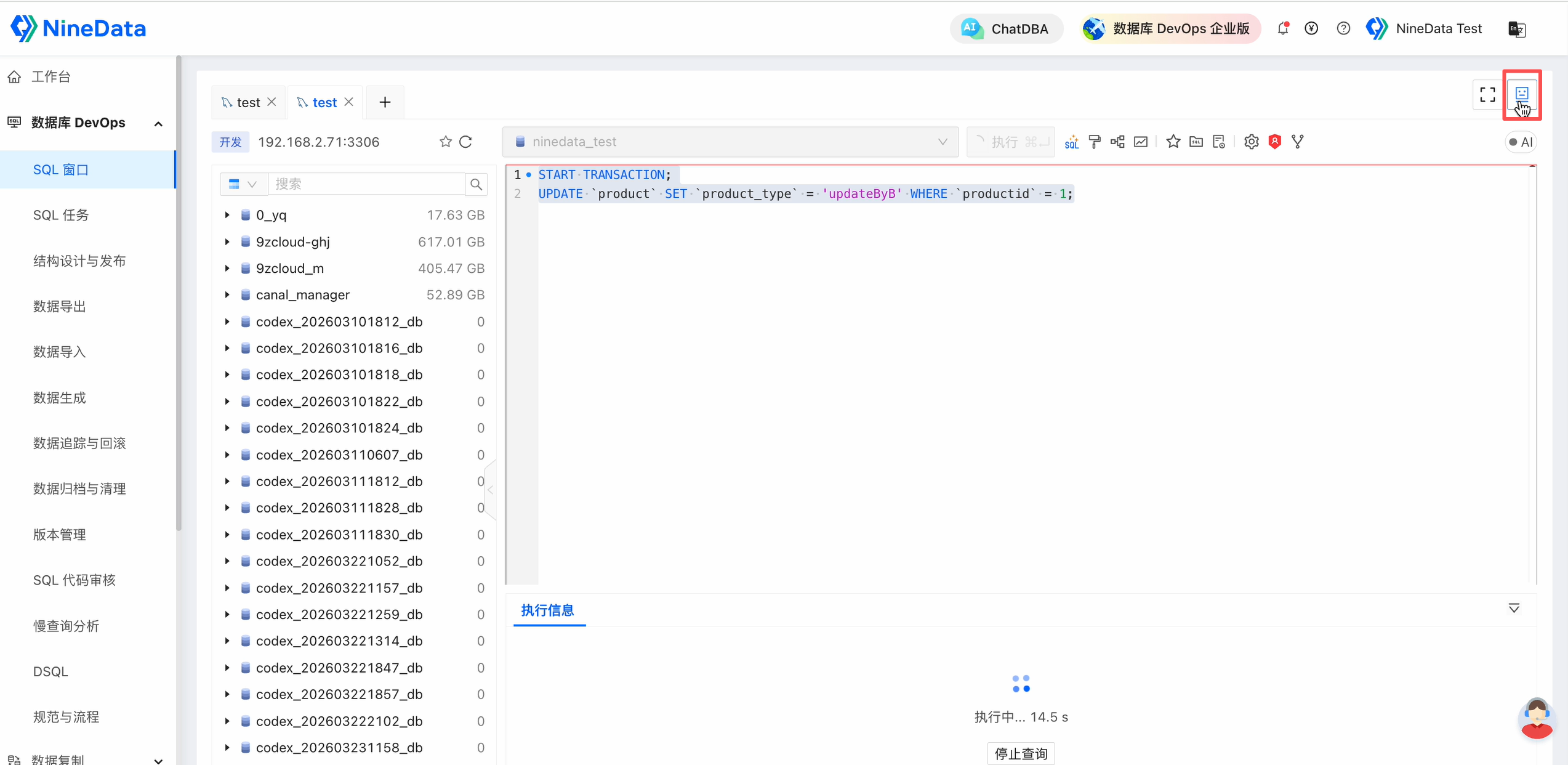Click the 开发 environment tag
Viewport: 1568px width, 765px height.
[230, 142]
